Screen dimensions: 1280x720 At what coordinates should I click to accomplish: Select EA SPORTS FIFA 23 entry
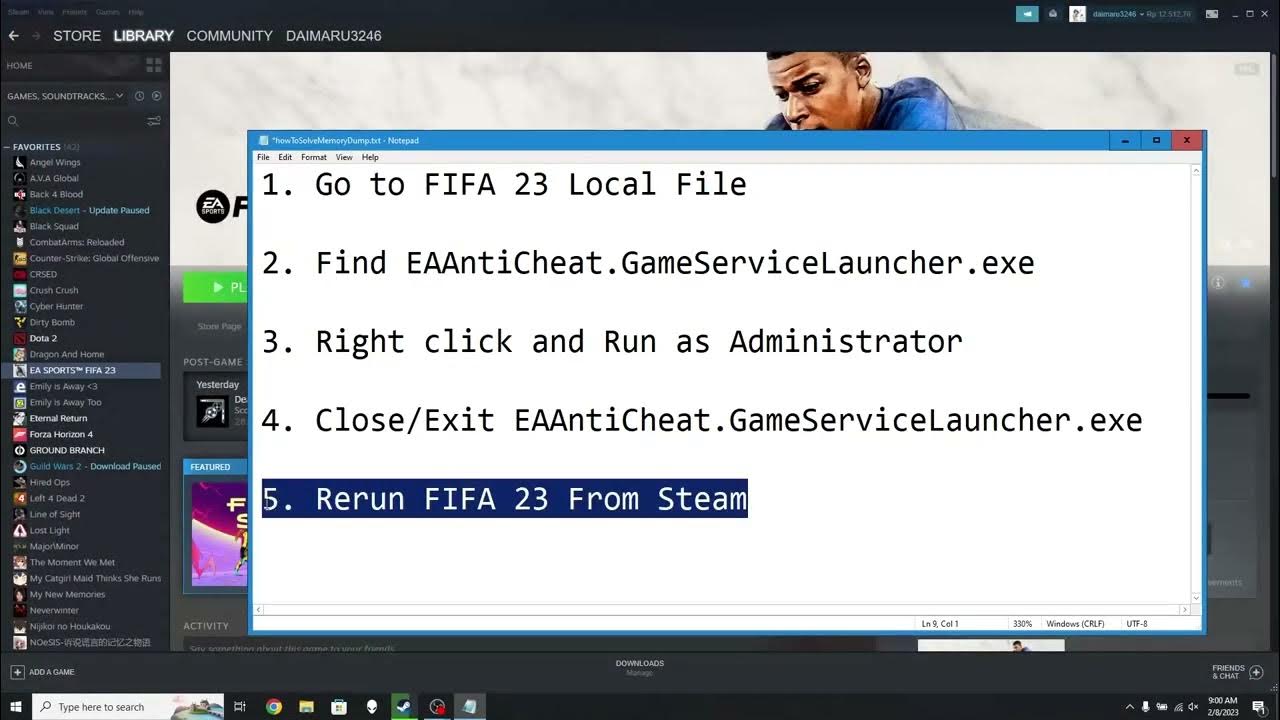point(72,370)
